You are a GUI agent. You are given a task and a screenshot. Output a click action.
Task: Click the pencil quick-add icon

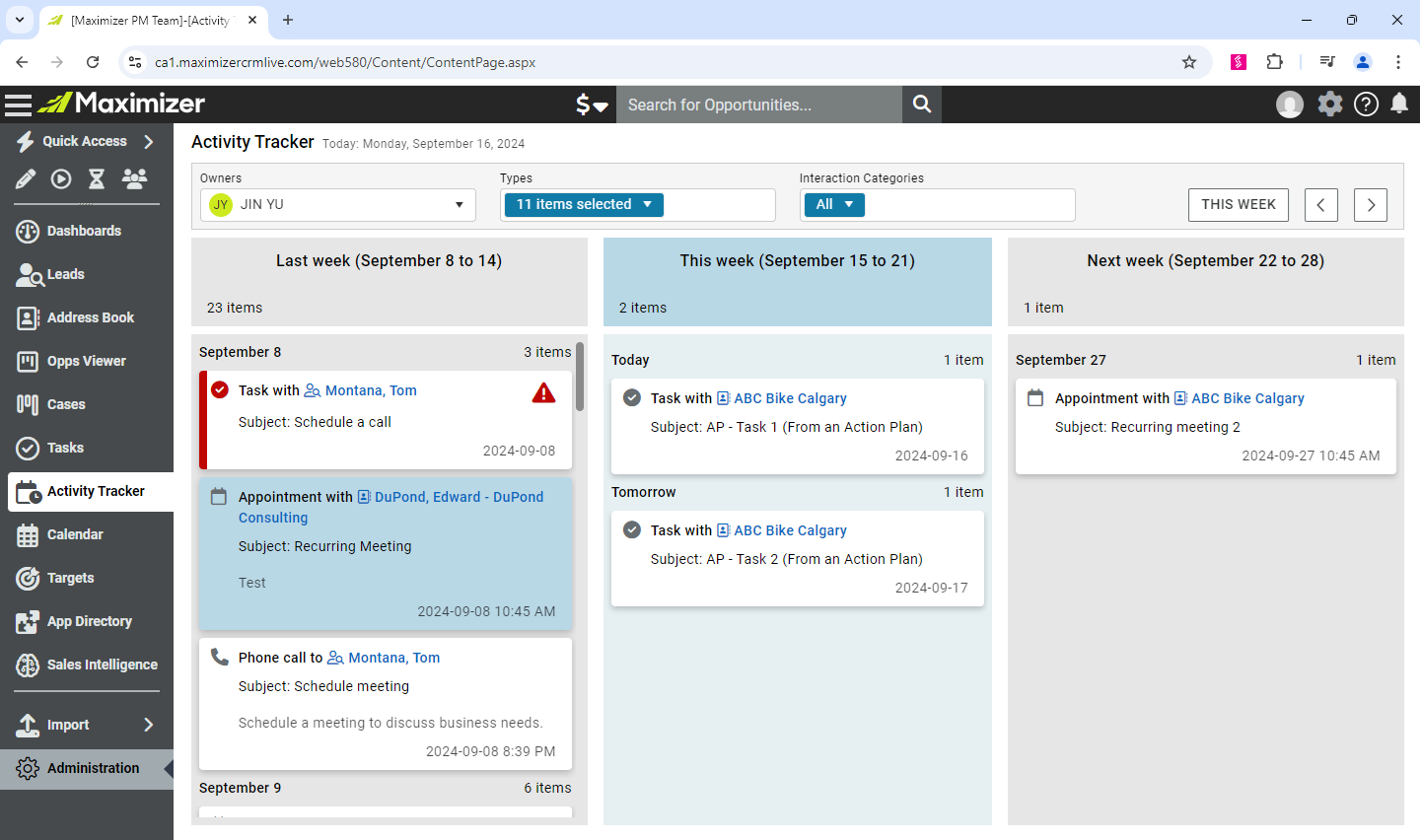[26, 178]
